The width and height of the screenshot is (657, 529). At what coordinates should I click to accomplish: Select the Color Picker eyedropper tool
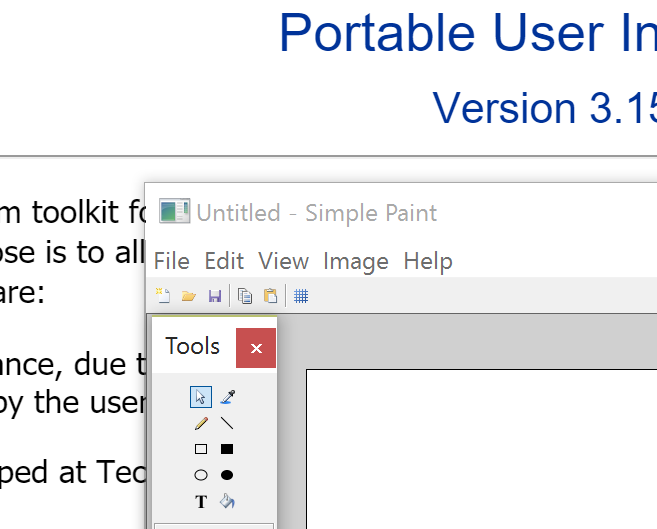tap(227, 397)
